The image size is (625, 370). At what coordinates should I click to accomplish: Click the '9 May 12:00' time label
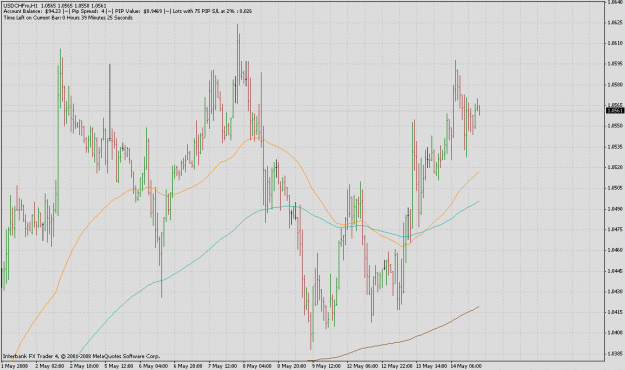(x=326, y=366)
